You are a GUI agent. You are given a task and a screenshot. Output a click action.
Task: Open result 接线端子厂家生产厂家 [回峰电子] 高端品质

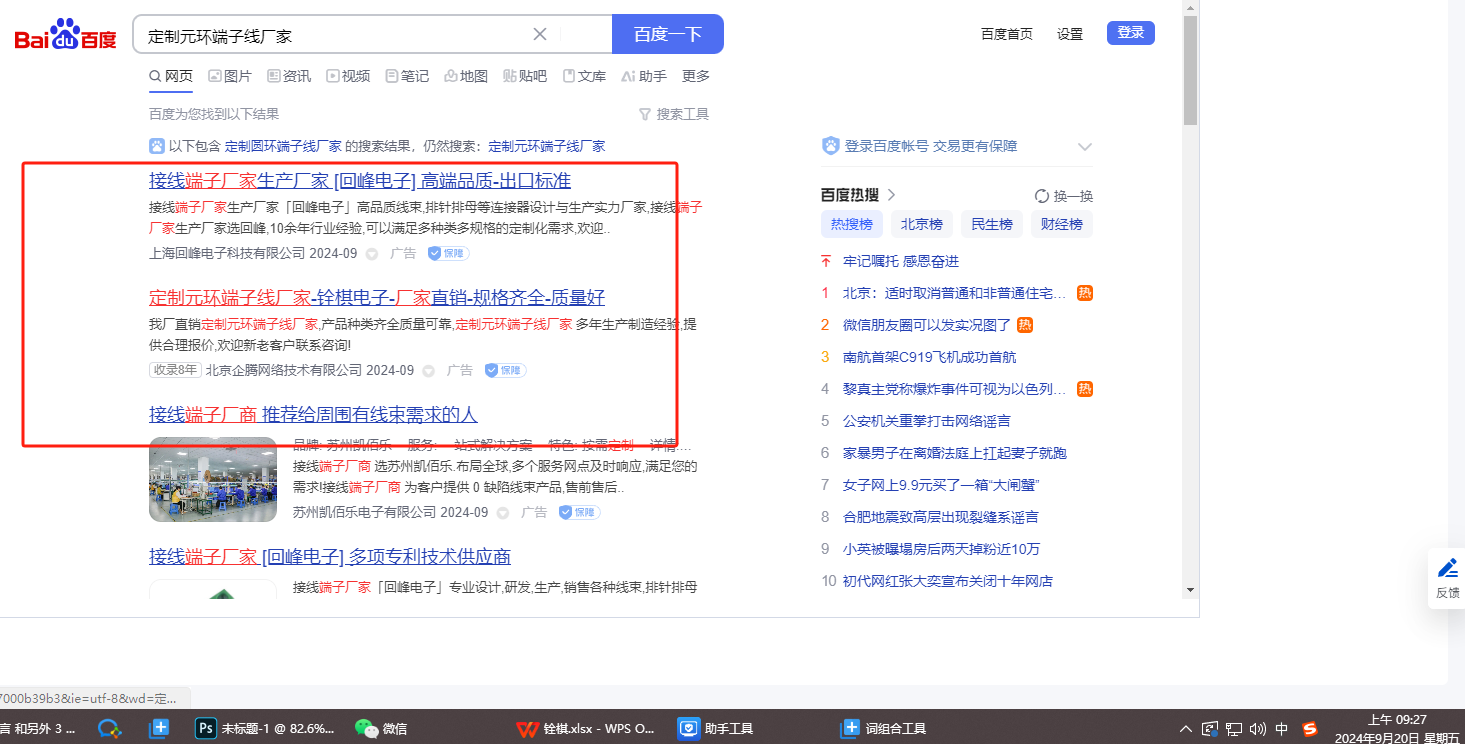pyautogui.click(x=360, y=181)
